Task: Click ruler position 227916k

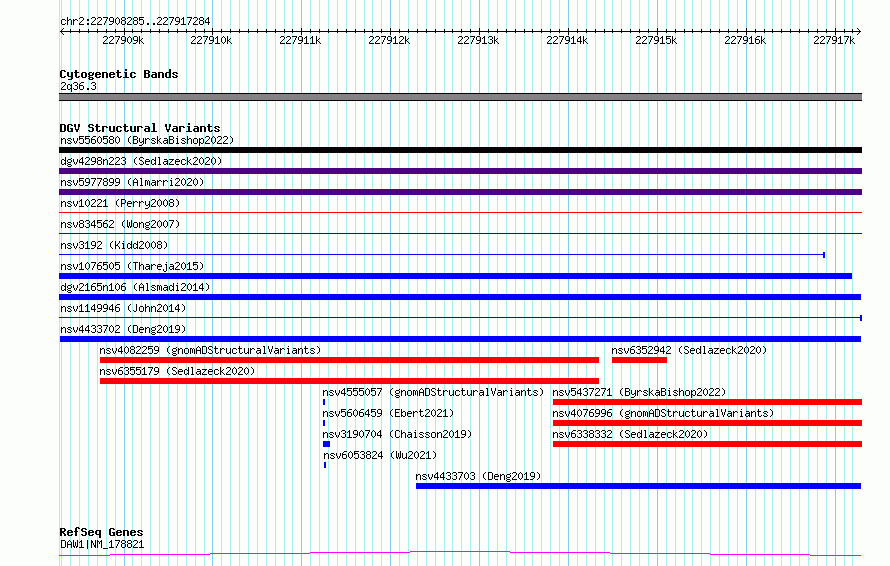Action: (745, 40)
